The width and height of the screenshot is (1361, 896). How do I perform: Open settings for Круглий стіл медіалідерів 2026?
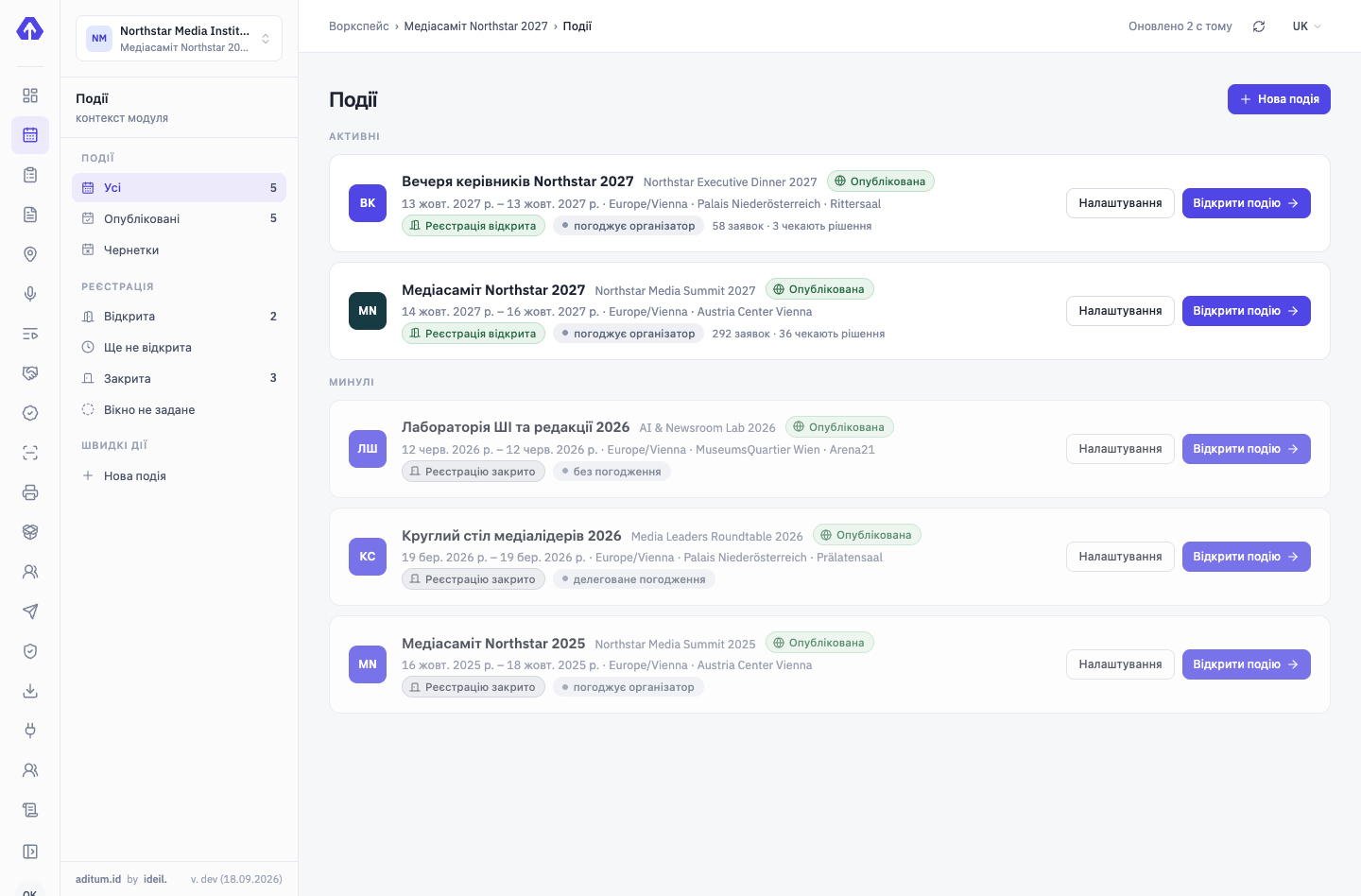point(1120,557)
